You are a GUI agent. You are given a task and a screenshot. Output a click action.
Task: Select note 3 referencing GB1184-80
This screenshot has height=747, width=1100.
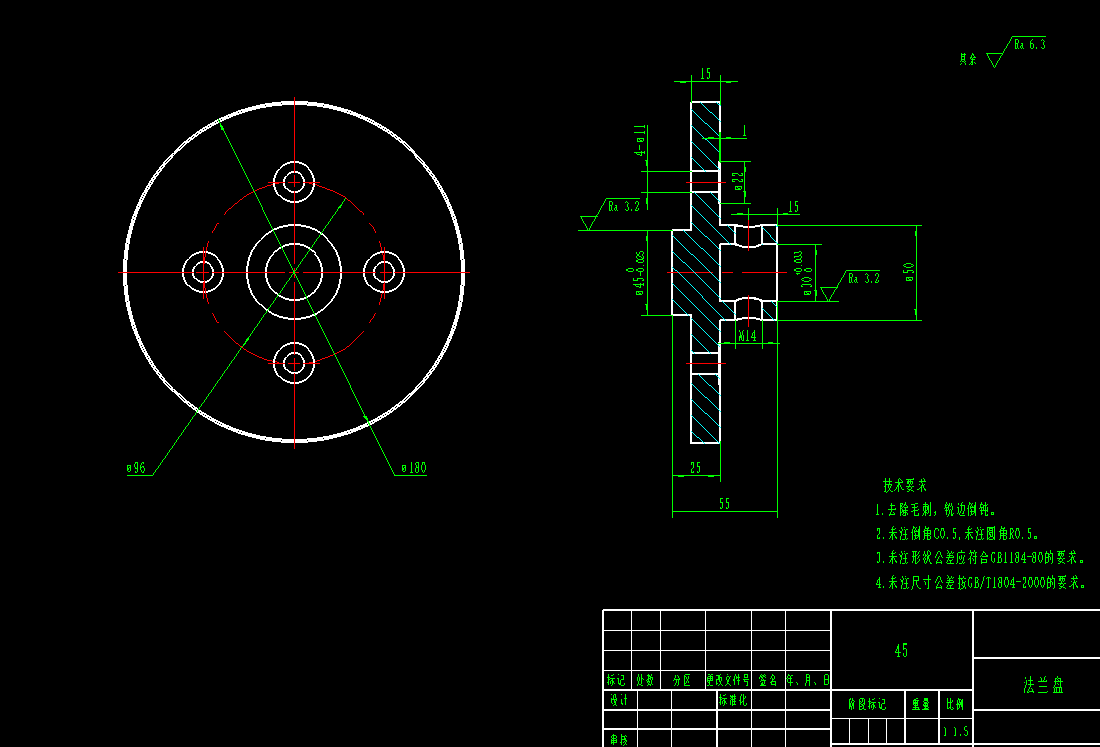click(x=981, y=558)
